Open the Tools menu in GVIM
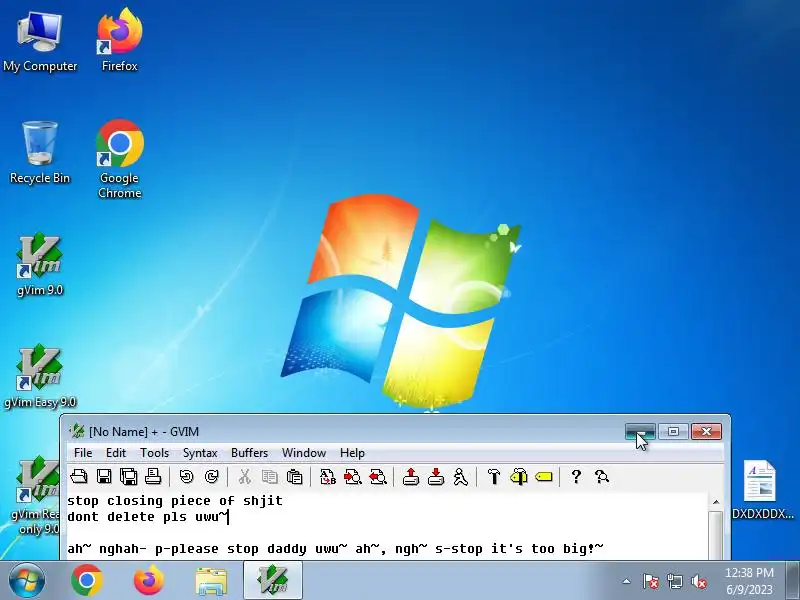This screenshot has width=800, height=600. click(154, 453)
